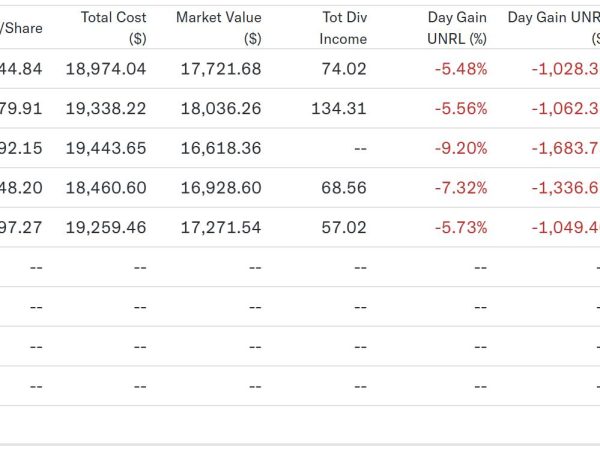Select Total Cost value 19,338.22
This screenshot has width=600, height=450.
tap(106, 109)
